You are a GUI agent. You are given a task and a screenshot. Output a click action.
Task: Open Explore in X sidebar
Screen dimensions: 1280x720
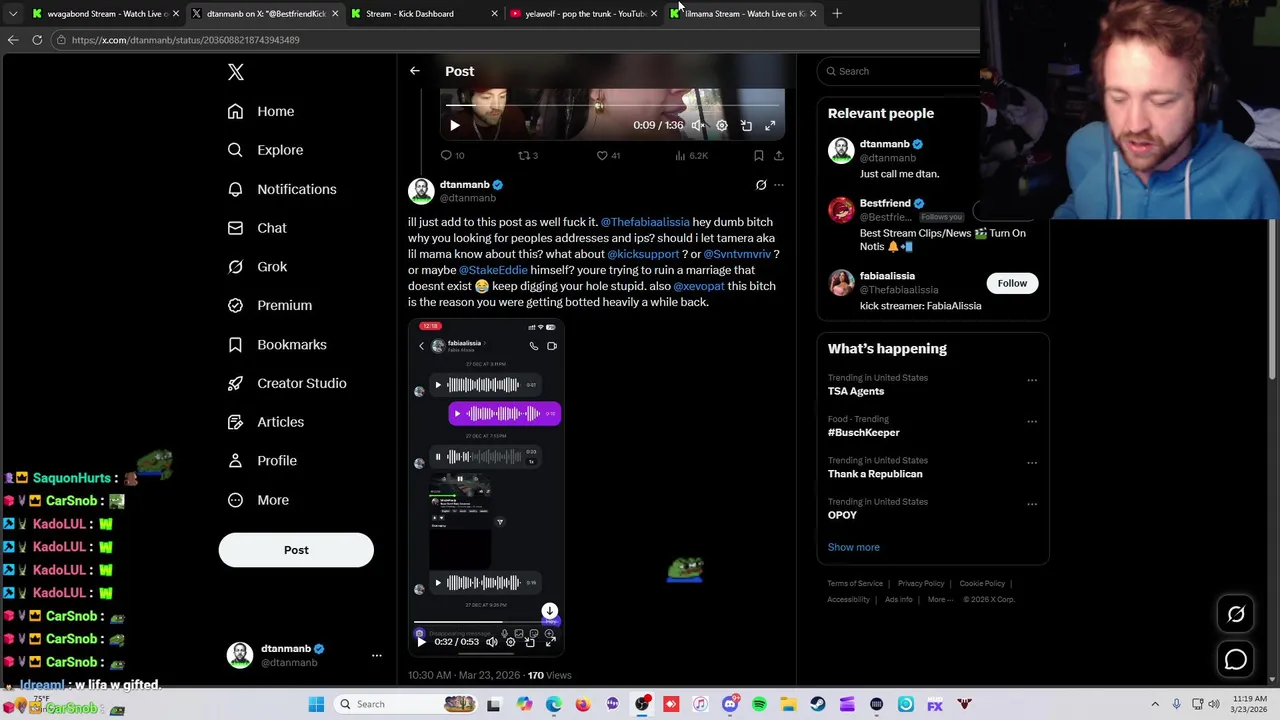[x=265, y=150]
